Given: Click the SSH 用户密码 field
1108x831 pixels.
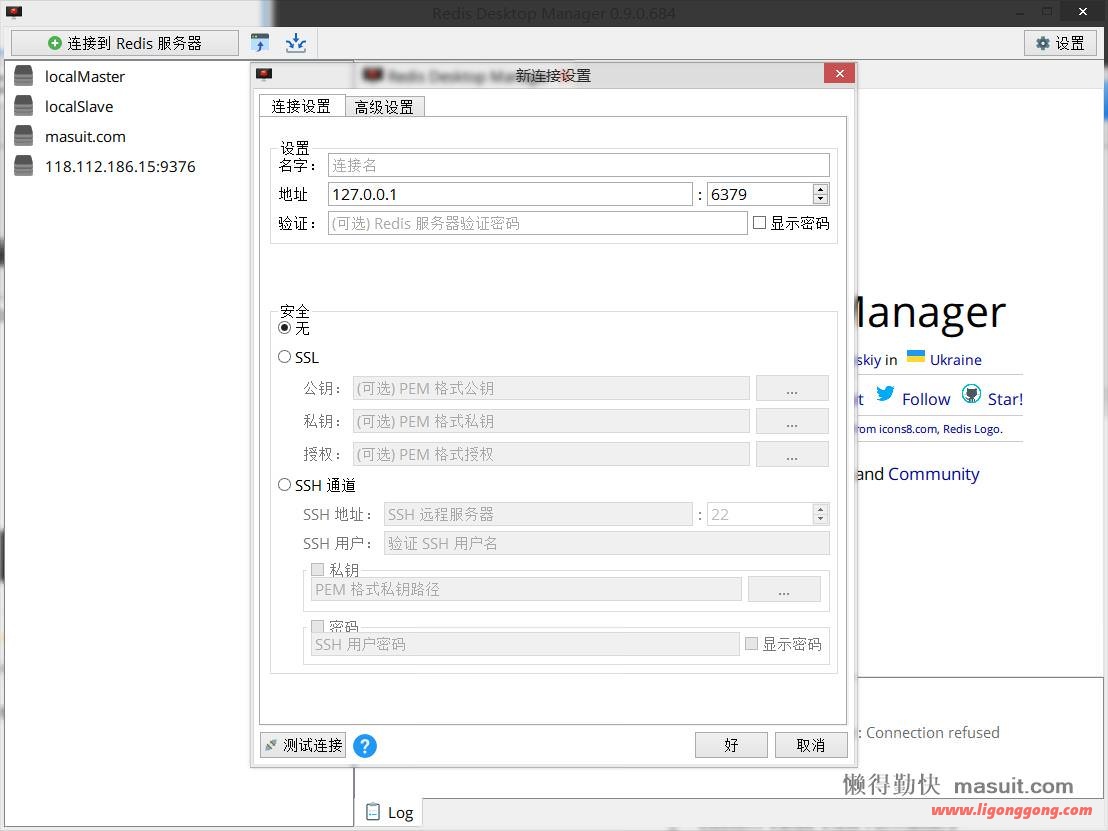Looking at the screenshot, I should (x=525, y=644).
